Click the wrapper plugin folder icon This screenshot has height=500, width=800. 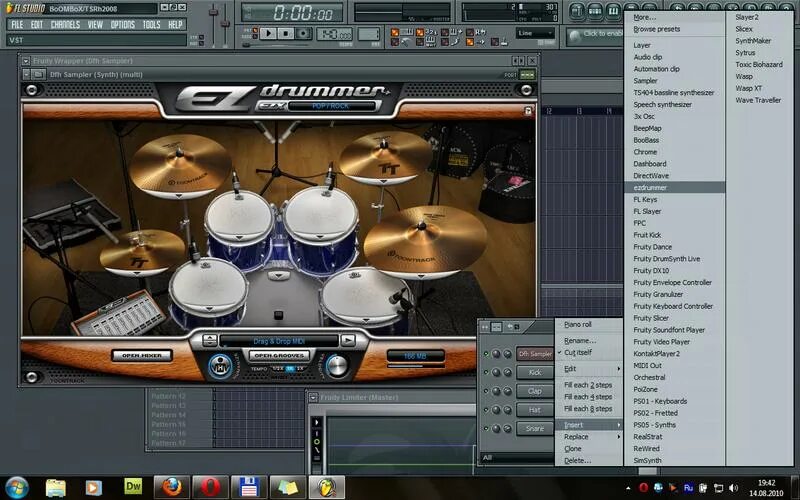coord(38,74)
